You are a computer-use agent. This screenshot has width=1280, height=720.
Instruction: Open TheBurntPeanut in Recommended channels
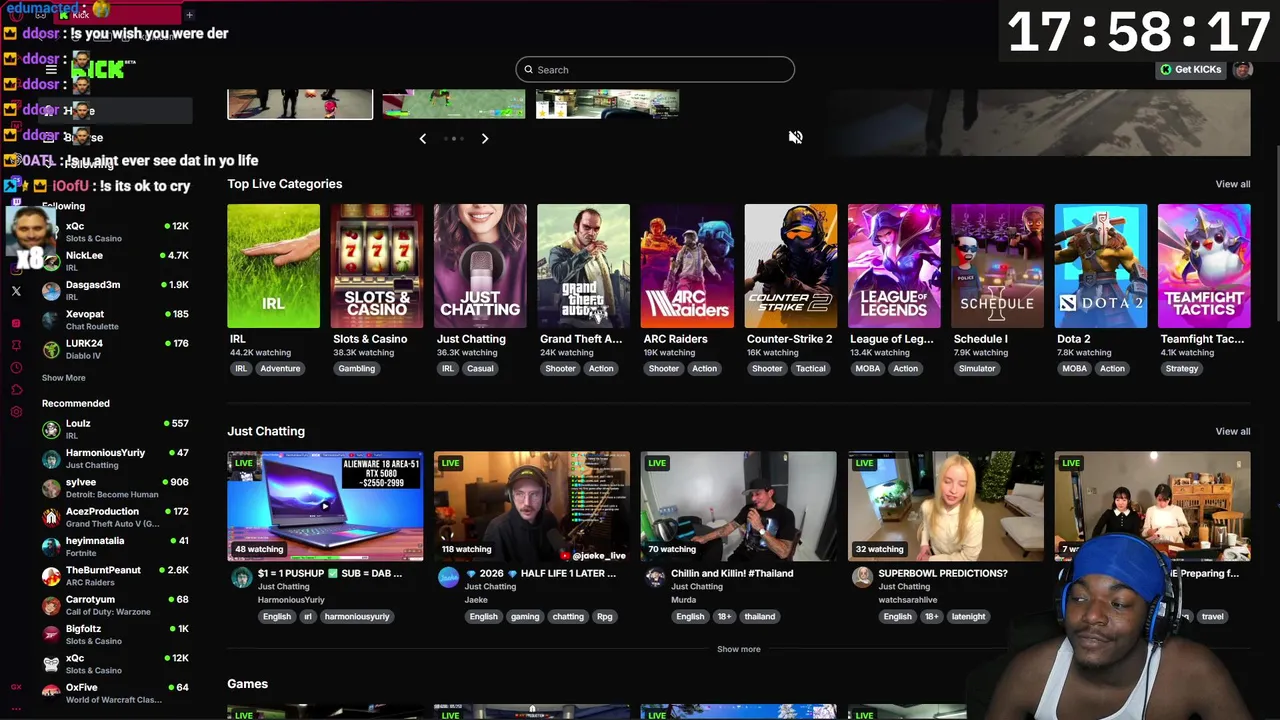pos(115,576)
